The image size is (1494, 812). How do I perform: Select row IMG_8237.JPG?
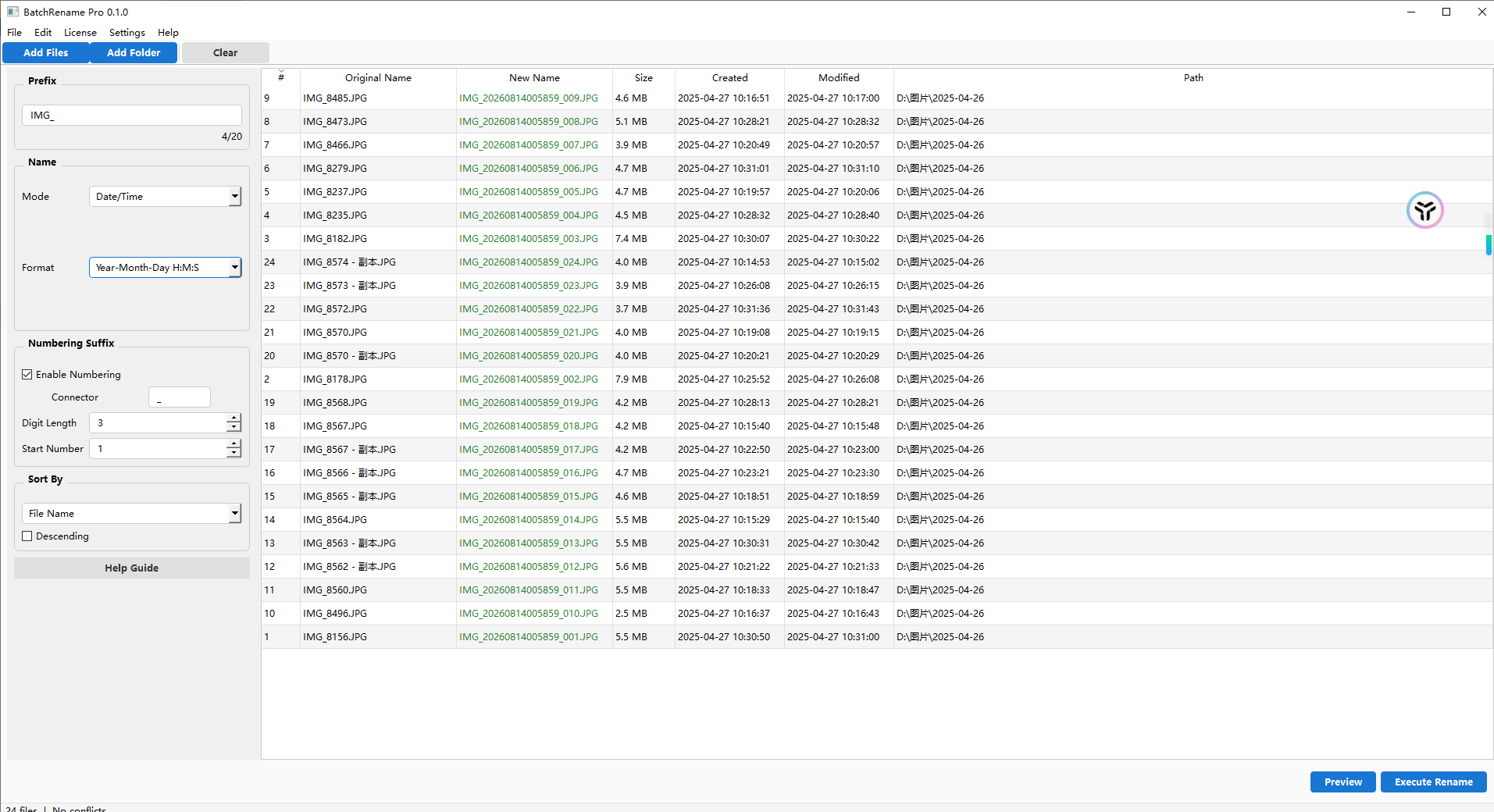(877, 192)
